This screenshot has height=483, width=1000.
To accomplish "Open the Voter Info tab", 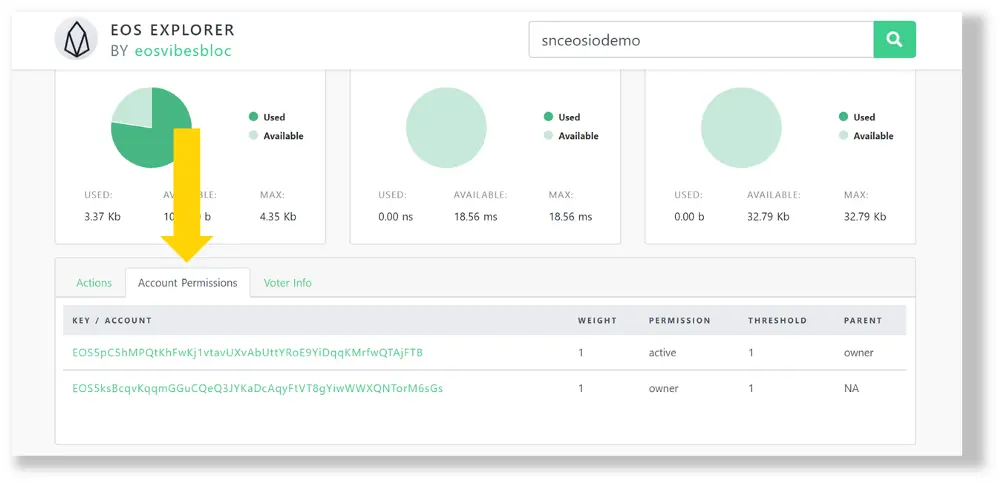I will tap(288, 283).
